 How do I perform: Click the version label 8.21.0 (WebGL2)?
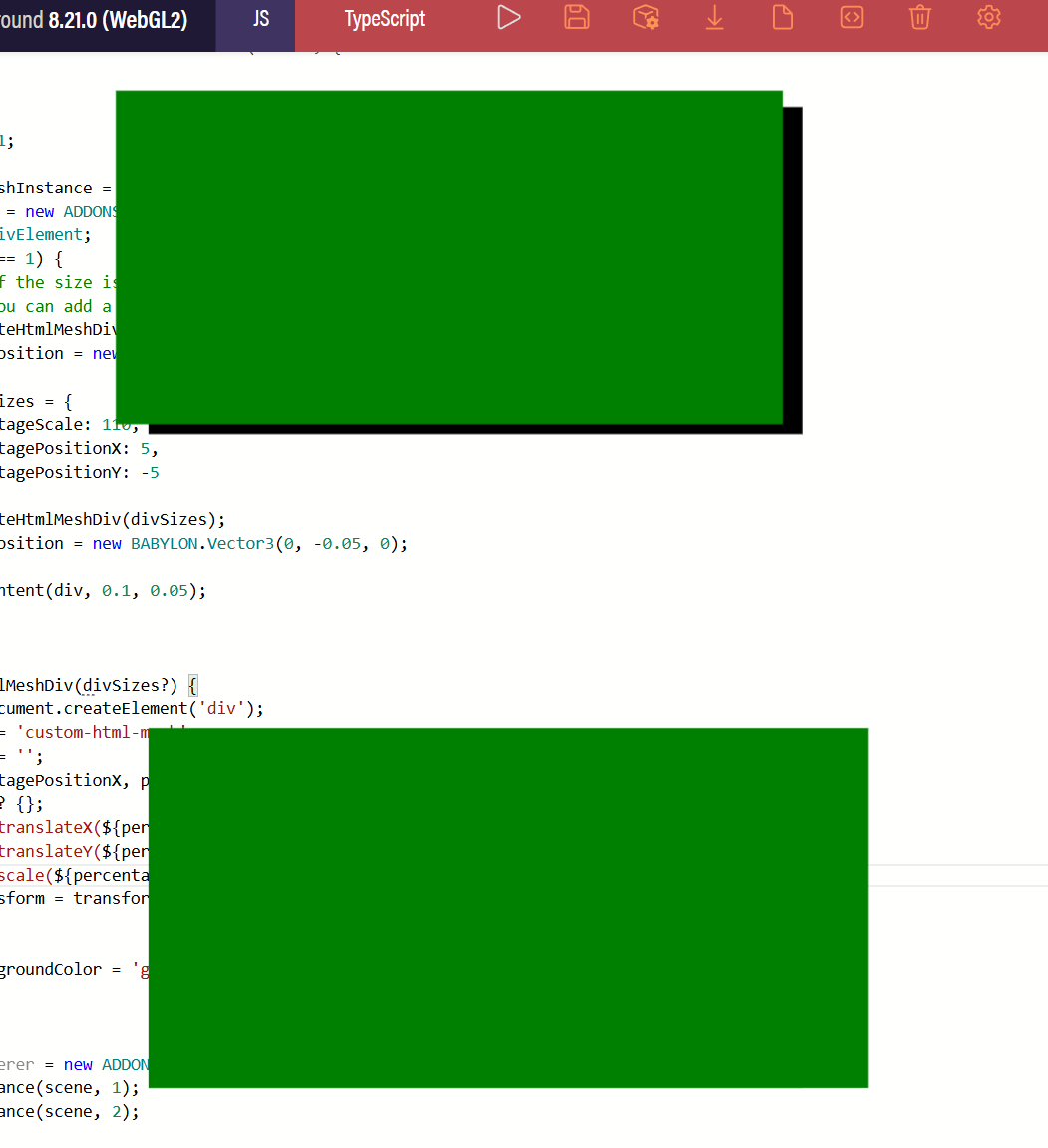pyautogui.click(x=117, y=20)
